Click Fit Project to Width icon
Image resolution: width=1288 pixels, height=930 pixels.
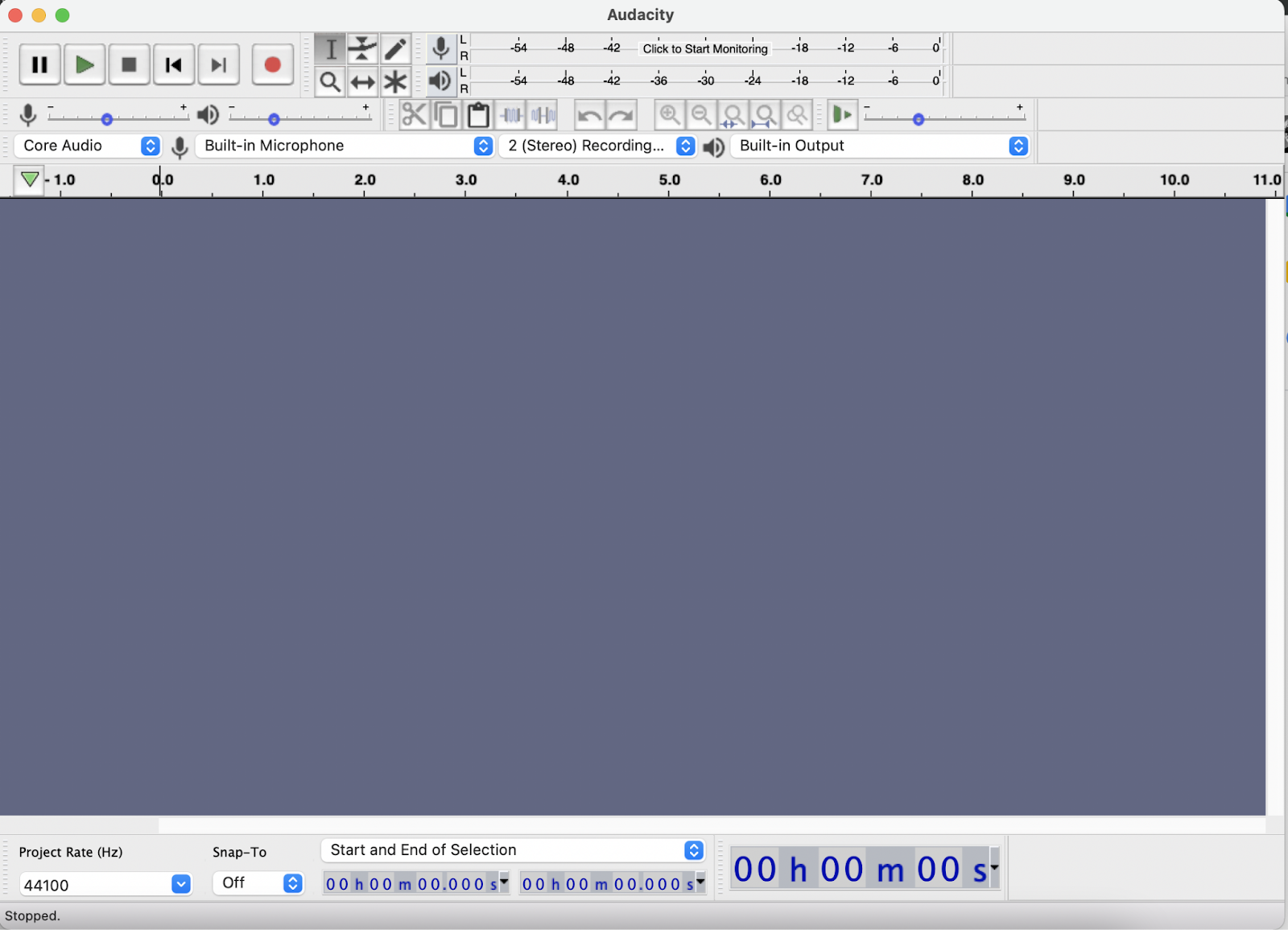point(765,115)
